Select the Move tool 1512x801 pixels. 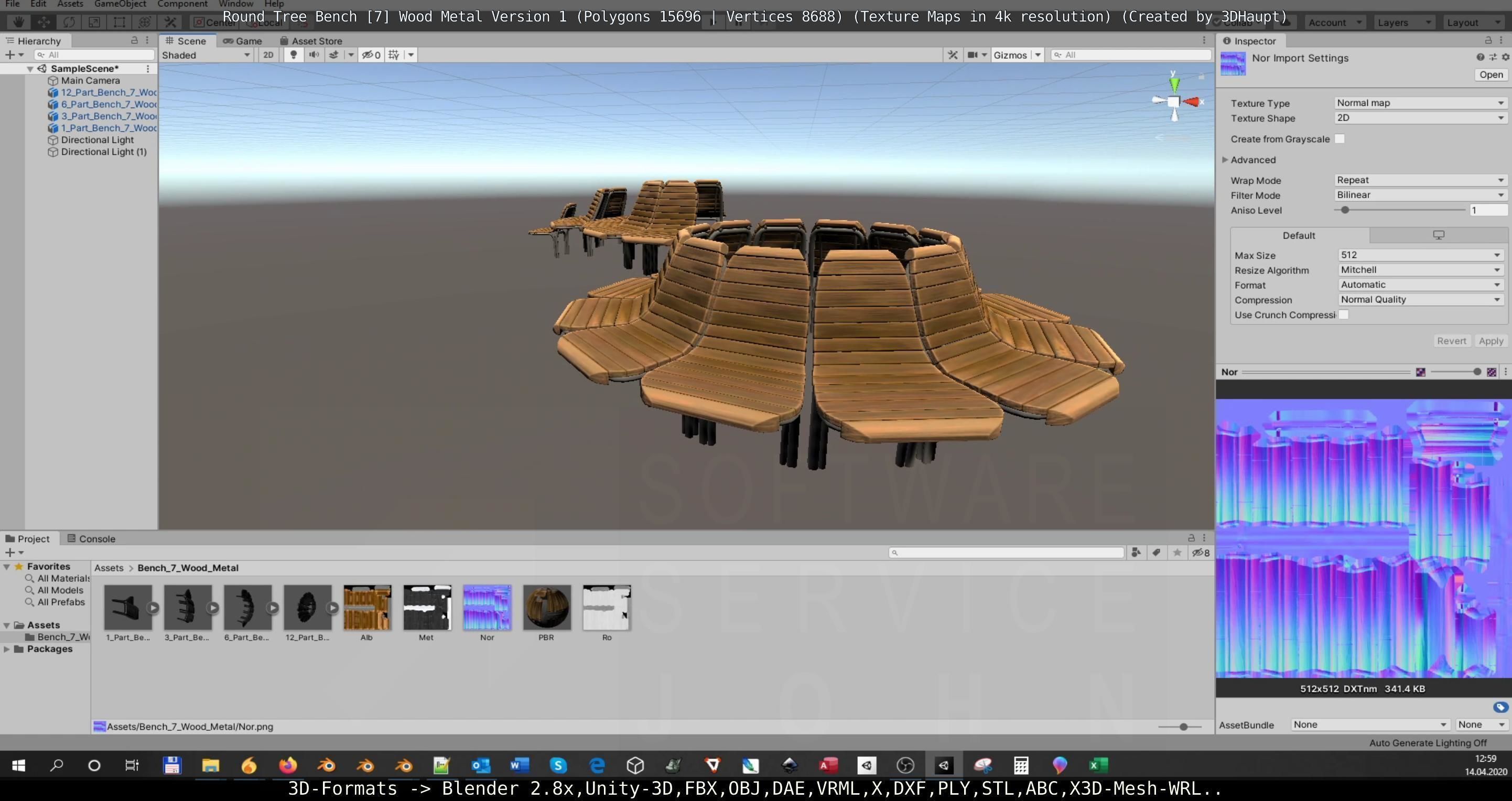[44, 23]
